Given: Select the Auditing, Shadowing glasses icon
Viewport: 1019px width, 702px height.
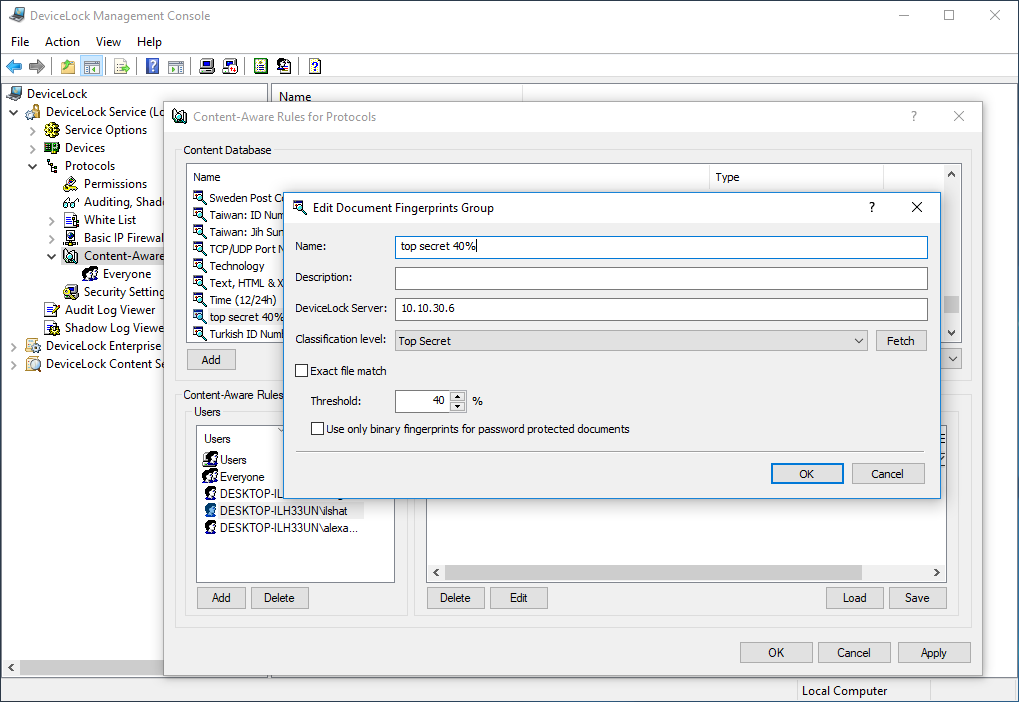Looking at the screenshot, I should pos(71,202).
